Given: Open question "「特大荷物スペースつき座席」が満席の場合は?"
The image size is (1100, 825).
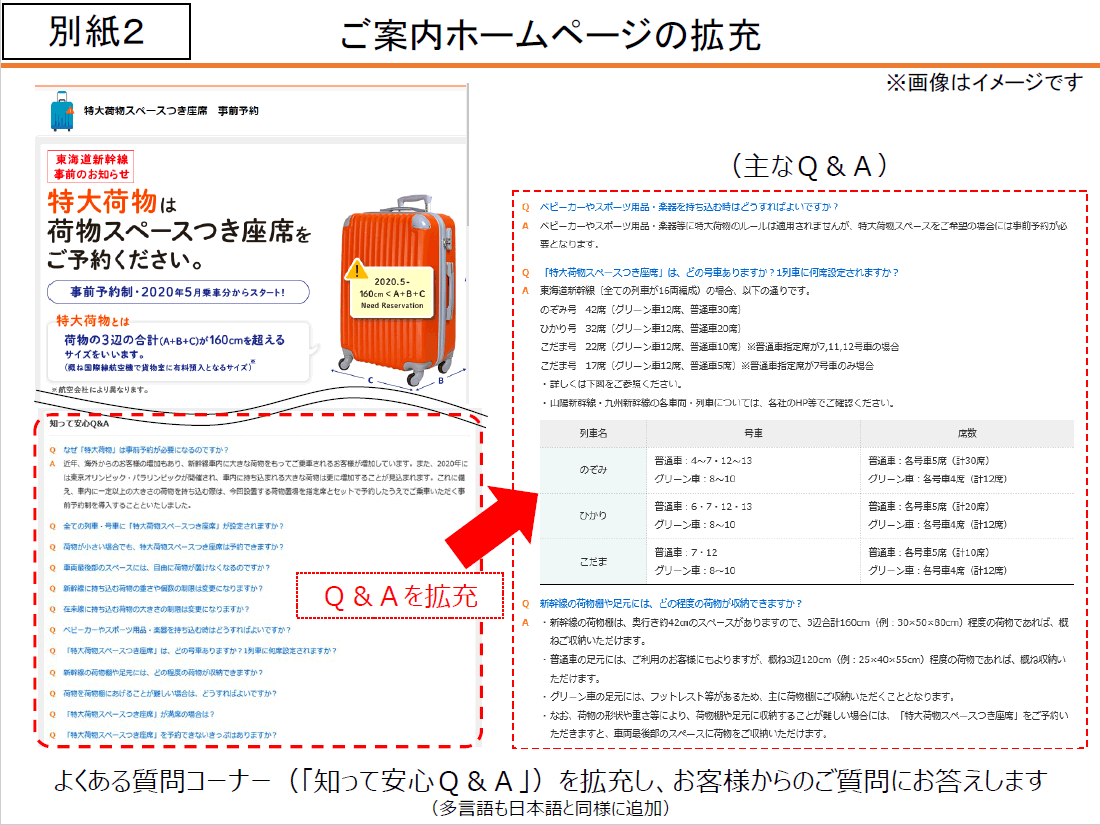Looking at the screenshot, I should (x=140, y=714).
